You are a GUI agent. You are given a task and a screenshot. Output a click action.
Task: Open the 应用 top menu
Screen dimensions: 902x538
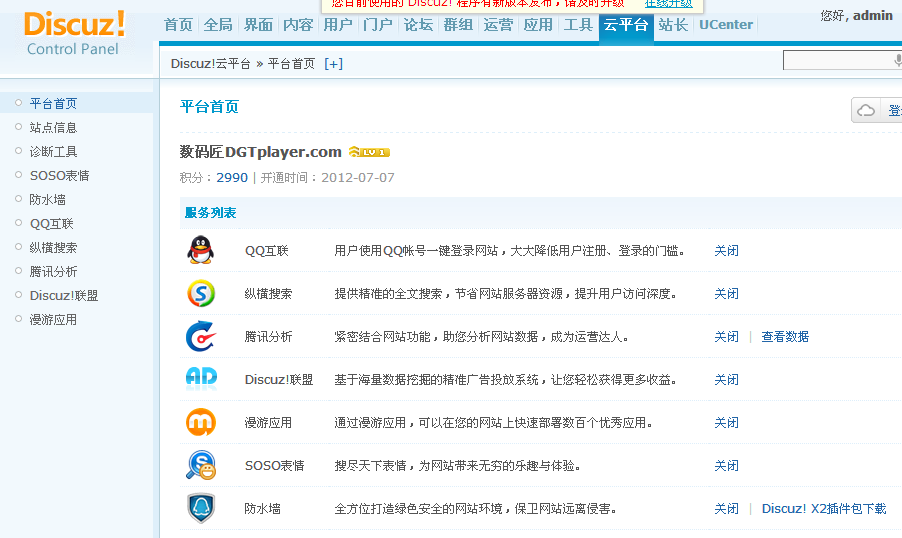[x=538, y=25]
